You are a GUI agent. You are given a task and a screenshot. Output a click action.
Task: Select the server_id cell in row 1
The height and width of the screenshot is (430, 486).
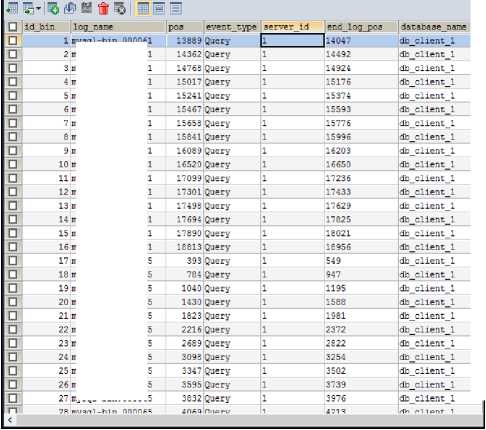tap(292, 41)
